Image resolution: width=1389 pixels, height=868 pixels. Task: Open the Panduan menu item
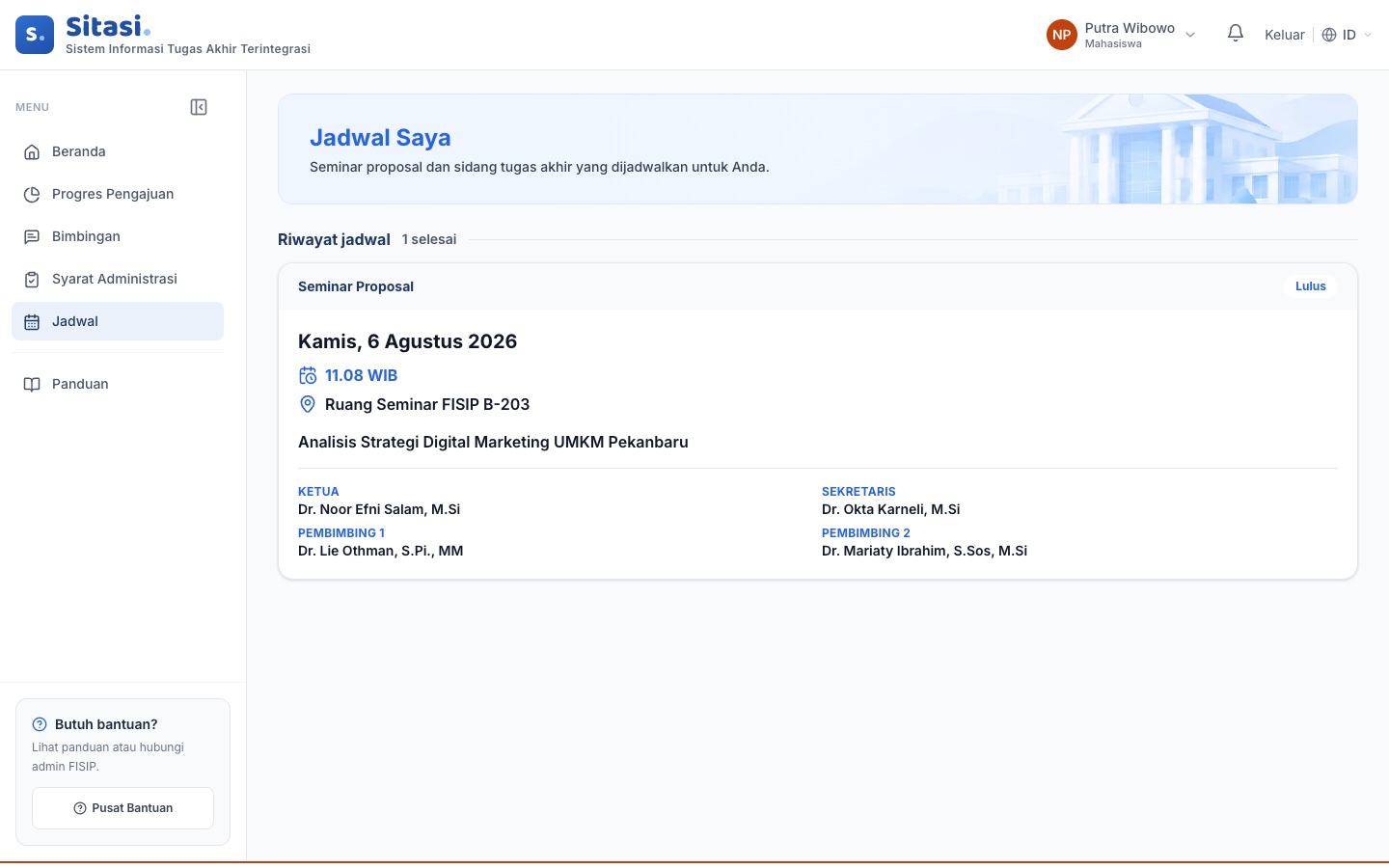(118, 384)
